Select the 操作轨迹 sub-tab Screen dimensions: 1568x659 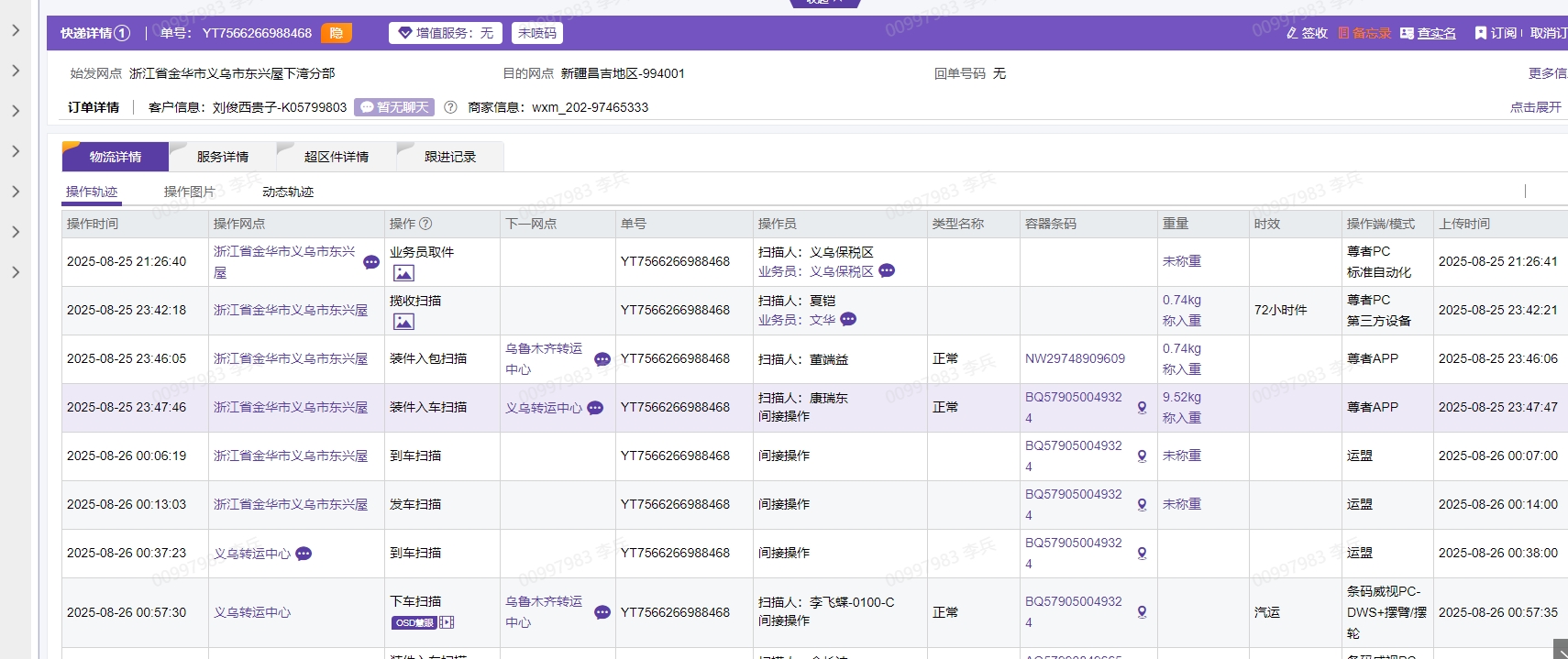point(92,192)
